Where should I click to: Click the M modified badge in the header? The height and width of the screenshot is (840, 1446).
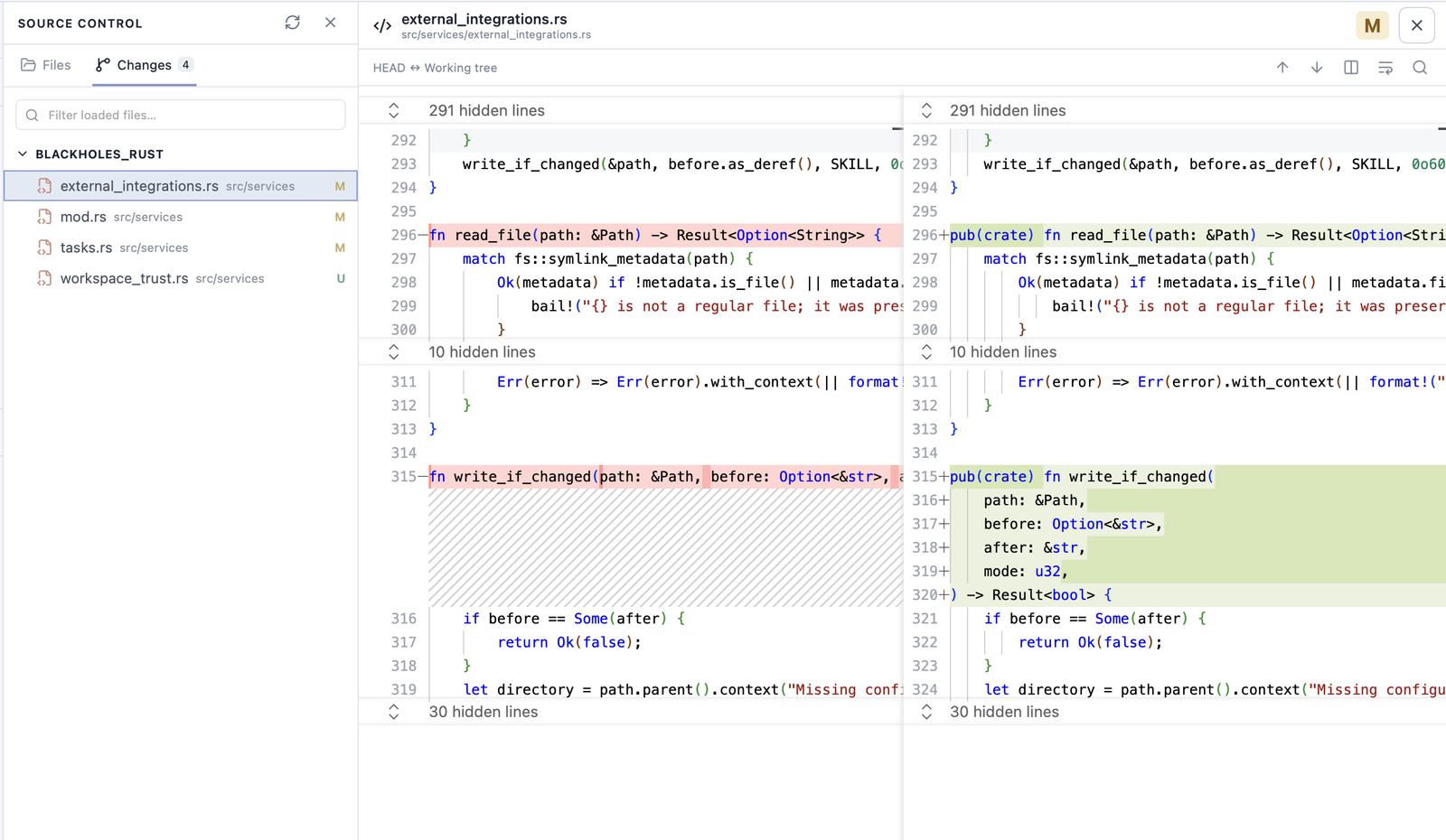[x=1372, y=25]
